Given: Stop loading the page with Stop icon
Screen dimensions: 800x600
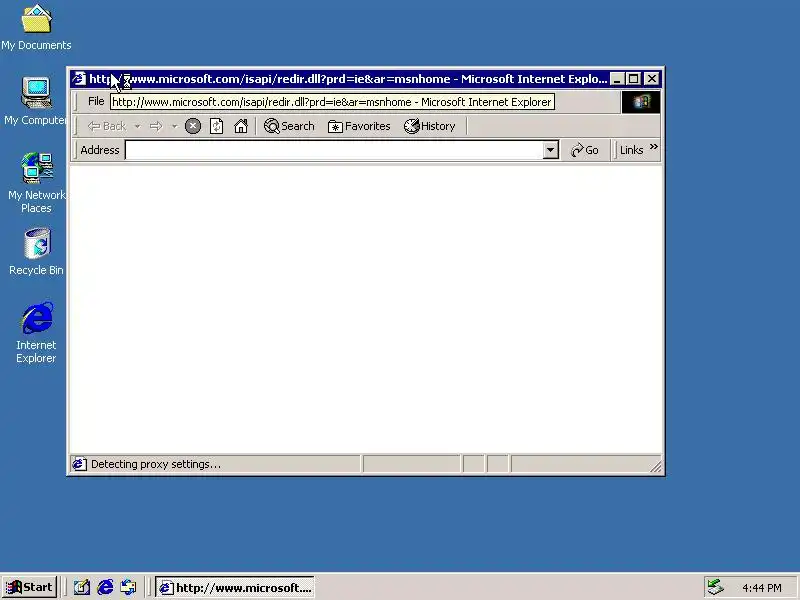Looking at the screenshot, I should tap(193, 126).
